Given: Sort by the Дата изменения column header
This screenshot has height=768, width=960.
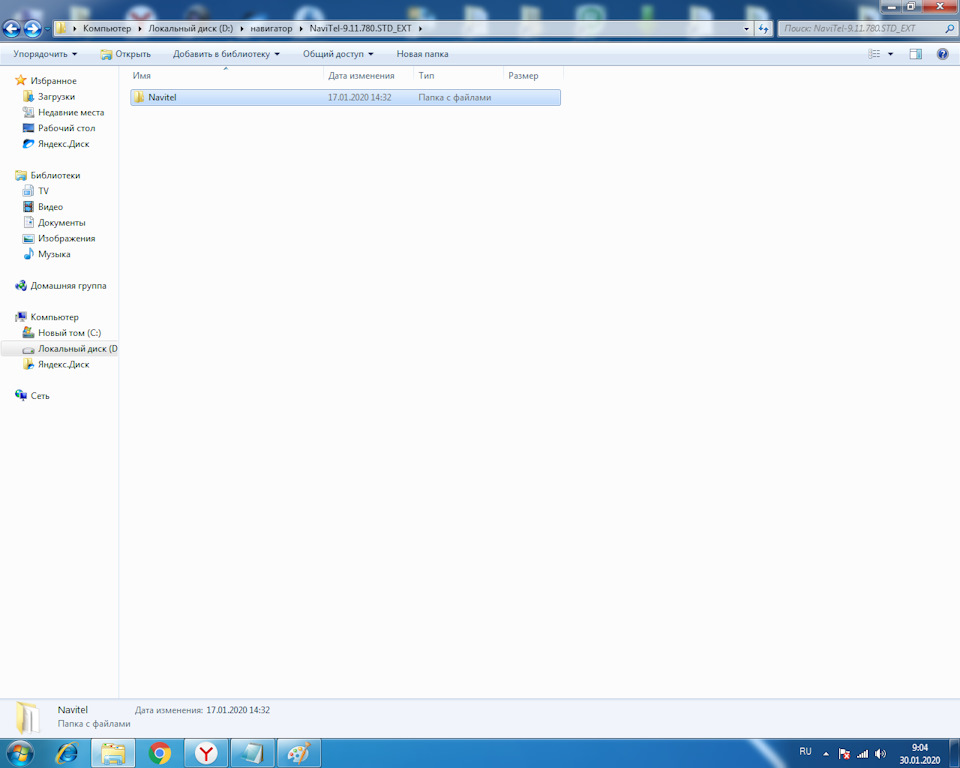Looking at the screenshot, I should click(368, 75).
